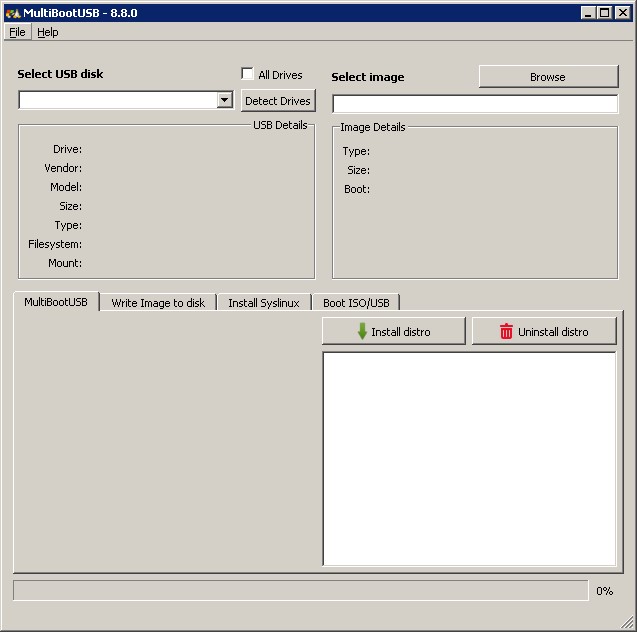Switch to Write Image to disk tab
This screenshot has width=637, height=632.
click(x=158, y=303)
